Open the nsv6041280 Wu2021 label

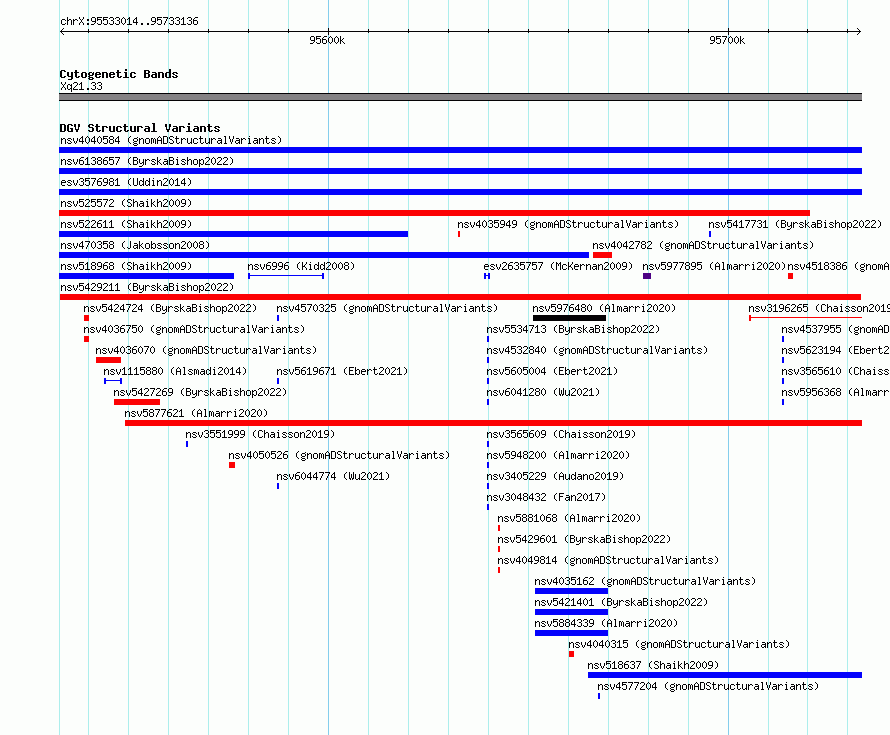tap(543, 392)
